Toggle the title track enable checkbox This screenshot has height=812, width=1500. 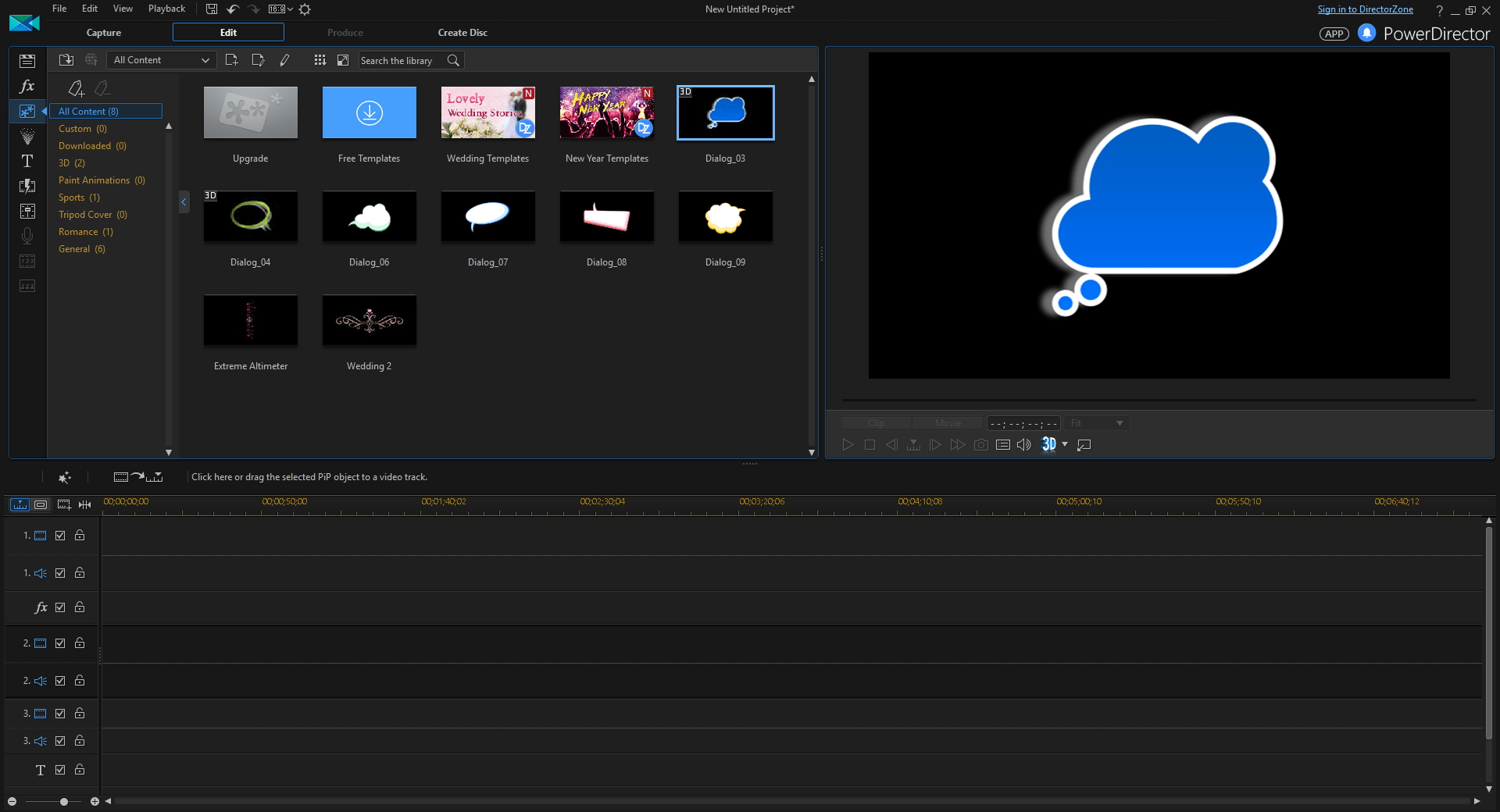point(60,770)
